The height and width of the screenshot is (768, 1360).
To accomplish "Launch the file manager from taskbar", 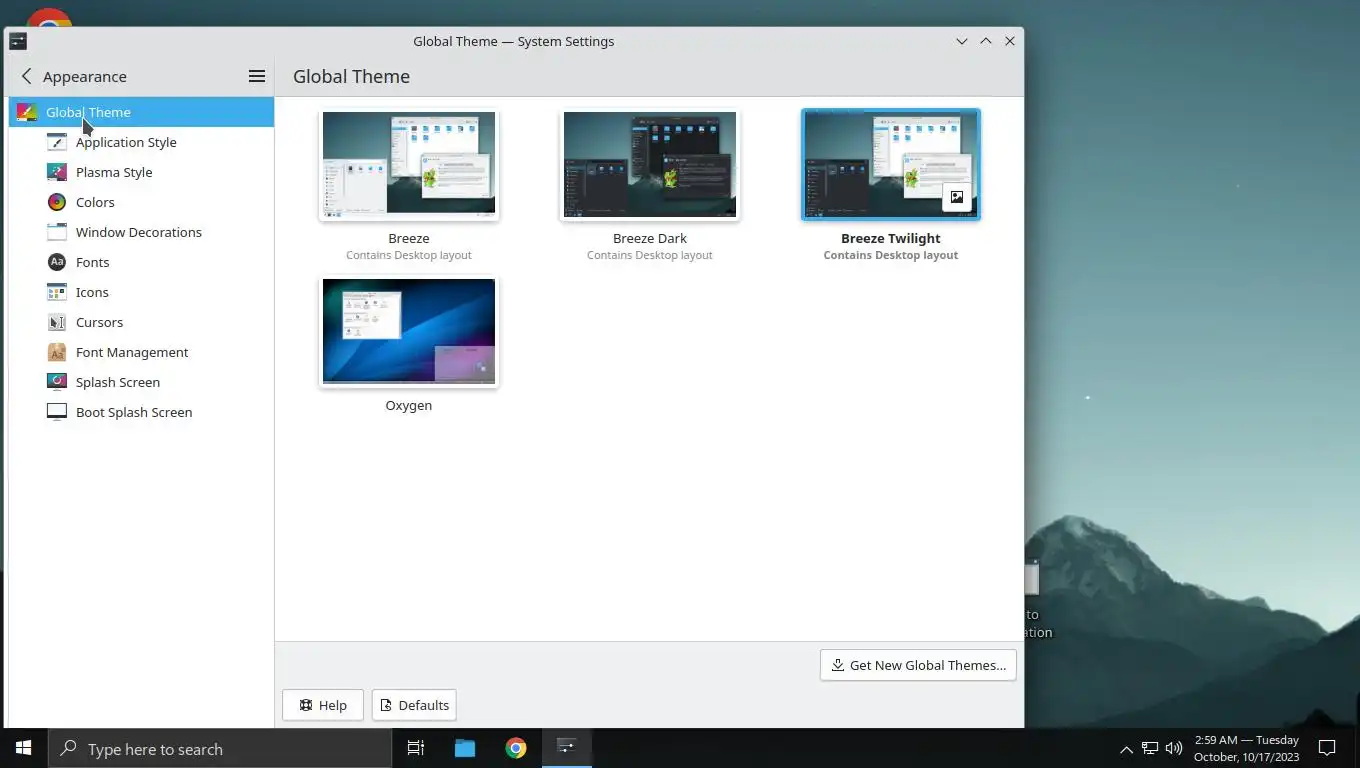I will pyautogui.click(x=465, y=748).
